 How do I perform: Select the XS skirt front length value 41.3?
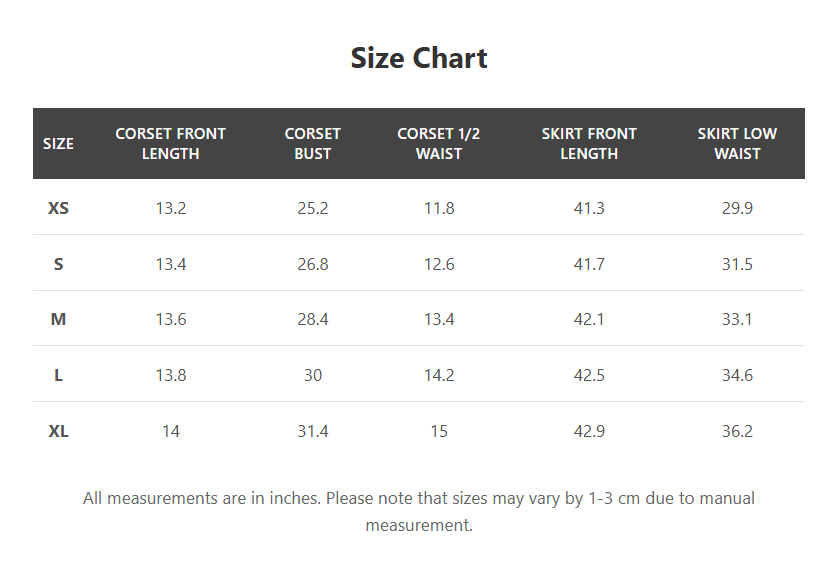click(x=589, y=208)
